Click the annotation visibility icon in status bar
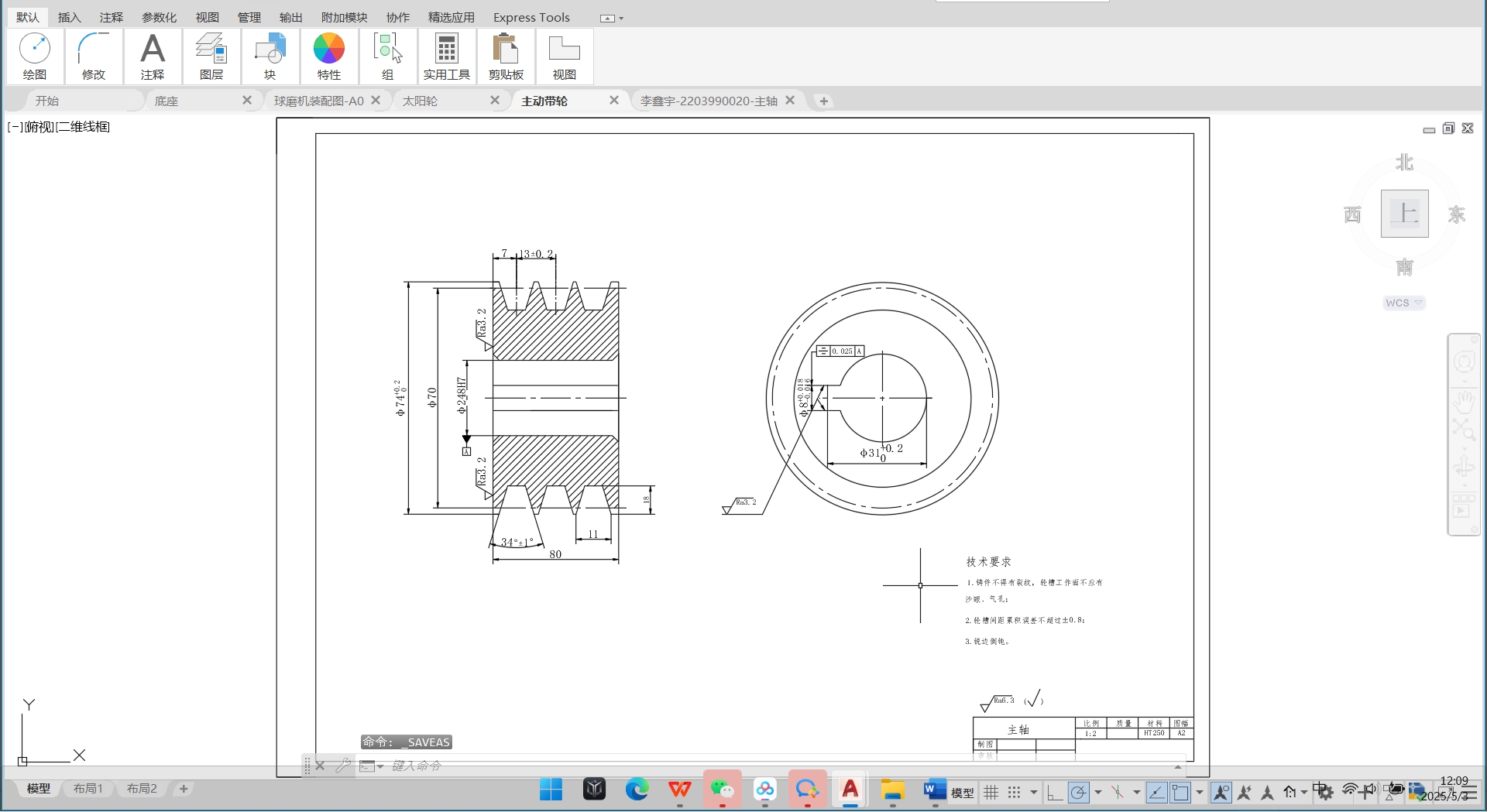Screen dimensions: 1487x812 click(x=1221, y=792)
